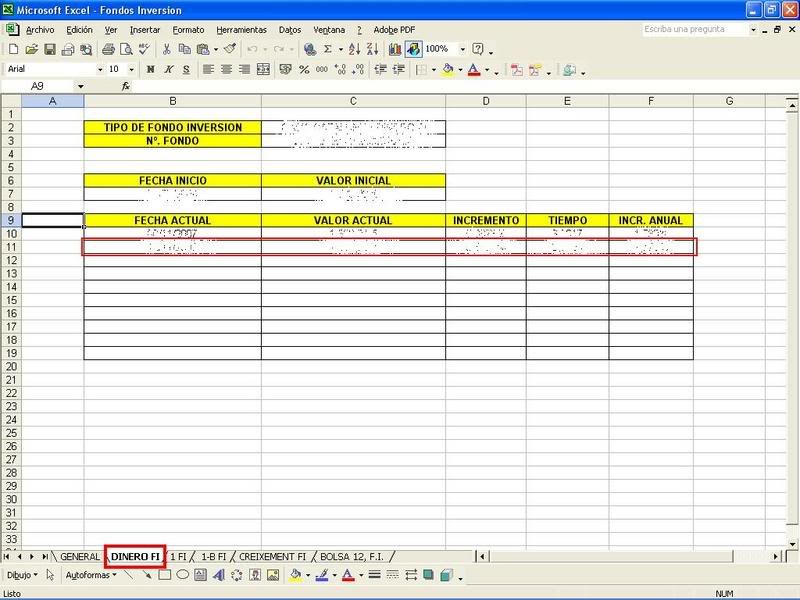This screenshot has width=800, height=600.
Task: Create a new blank workbook
Action: (14, 49)
